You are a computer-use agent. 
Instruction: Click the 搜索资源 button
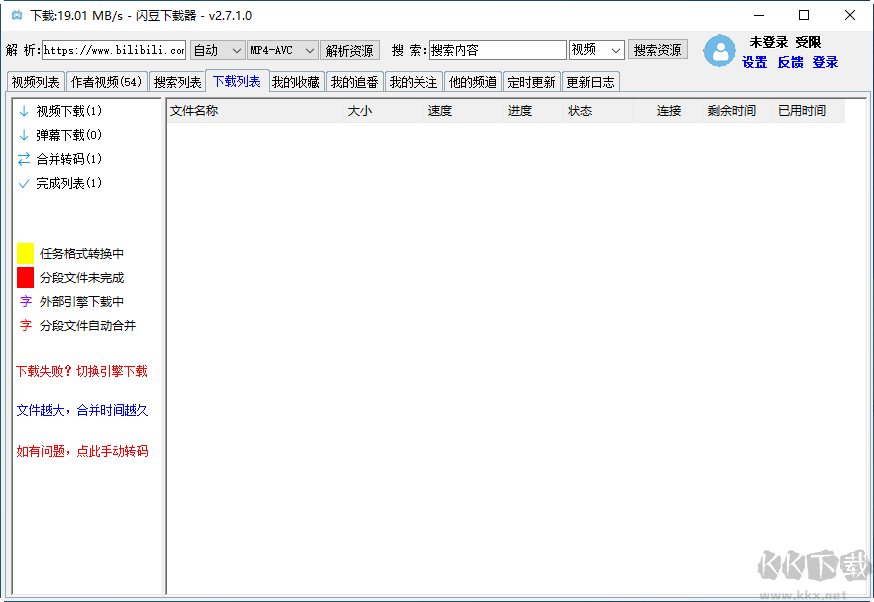tap(658, 50)
